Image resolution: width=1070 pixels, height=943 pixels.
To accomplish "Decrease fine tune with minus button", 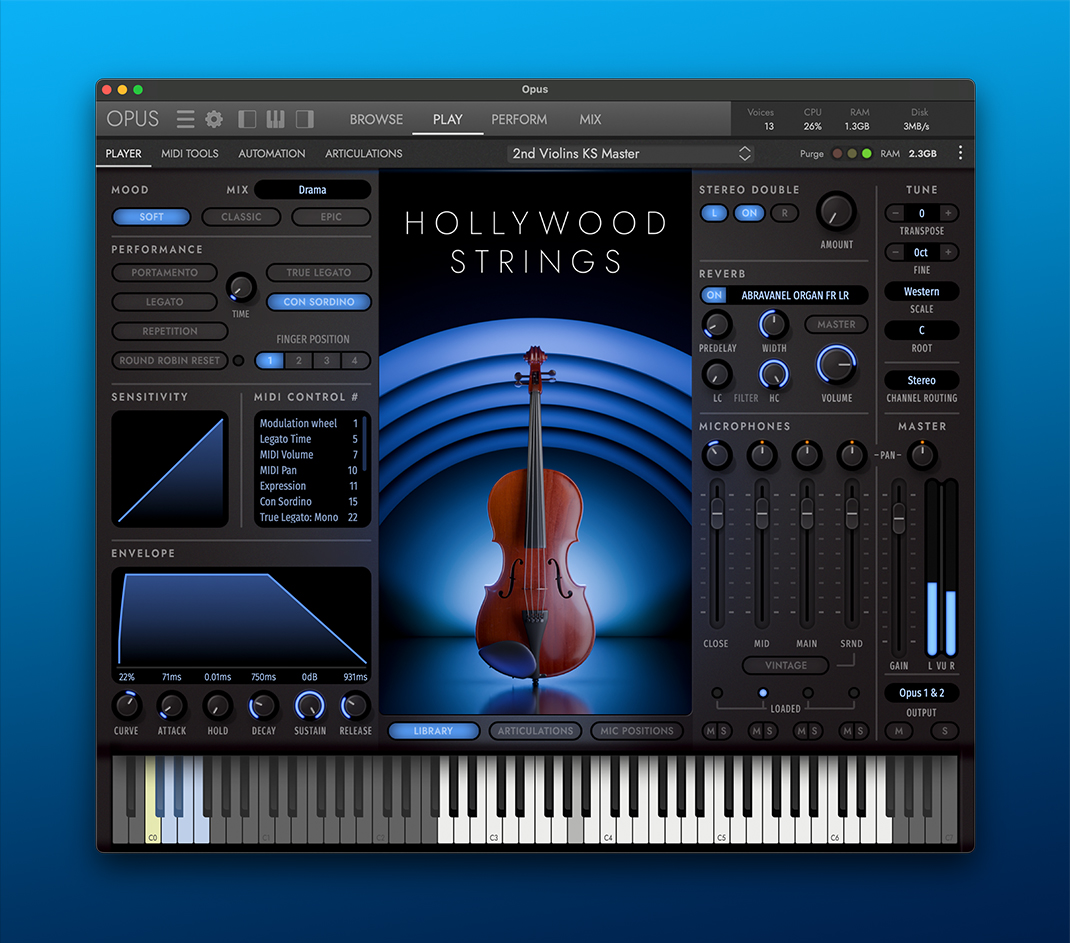I will [895, 252].
